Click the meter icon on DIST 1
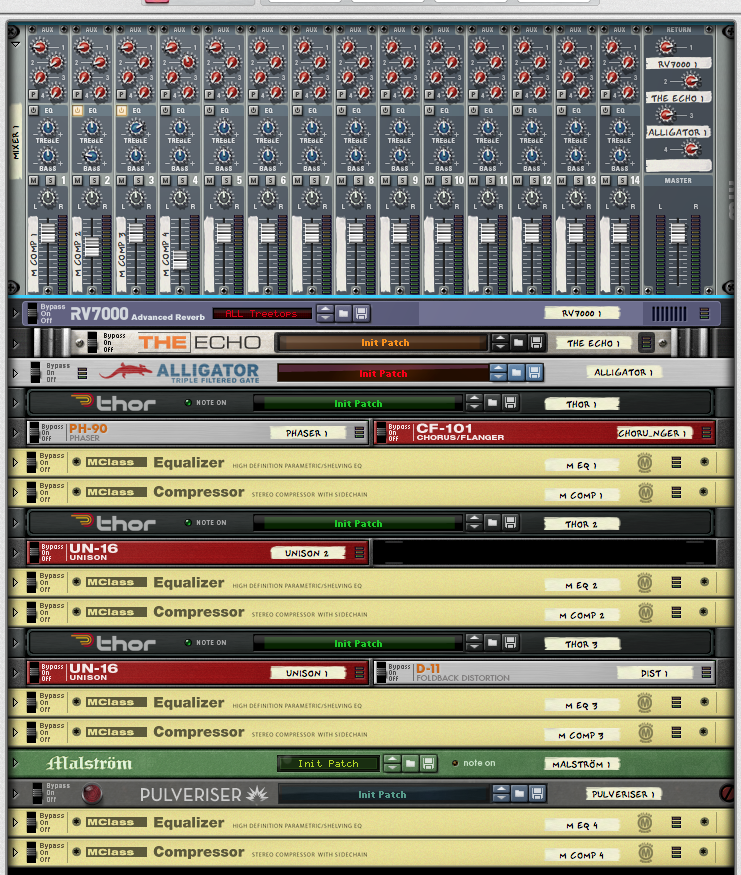 coord(706,672)
